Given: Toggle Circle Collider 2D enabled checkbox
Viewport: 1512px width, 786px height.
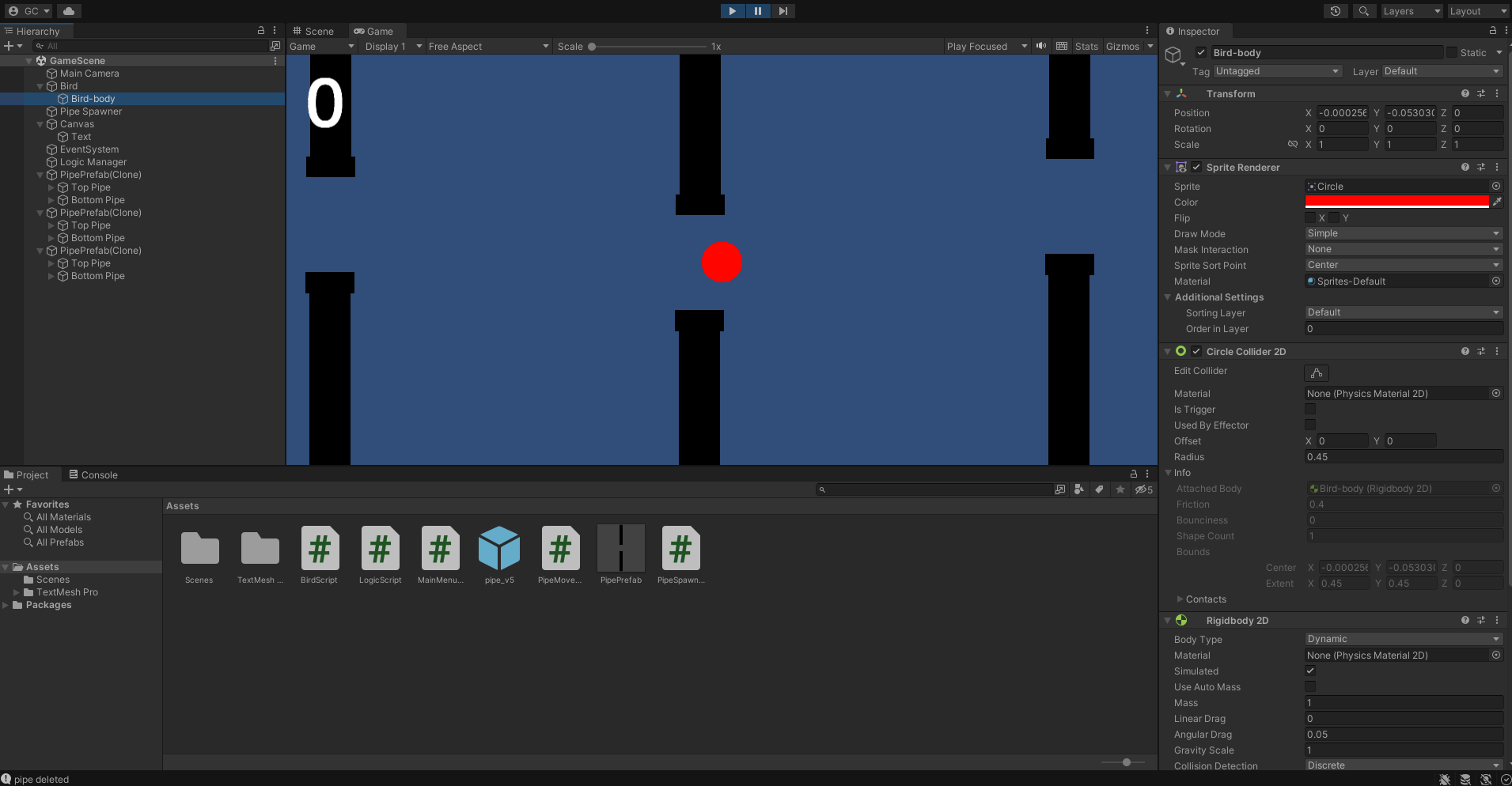Looking at the screenshot, I should pyautogui.click(x=1196, y=352).
